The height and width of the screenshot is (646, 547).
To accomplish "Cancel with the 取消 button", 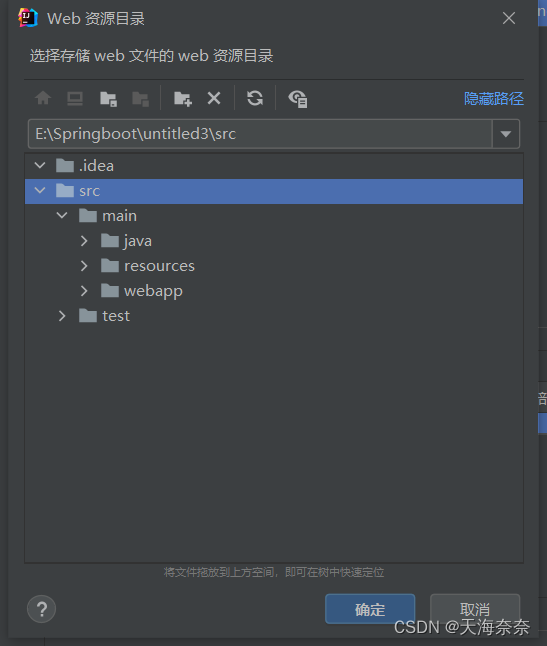I will [475, 609].
